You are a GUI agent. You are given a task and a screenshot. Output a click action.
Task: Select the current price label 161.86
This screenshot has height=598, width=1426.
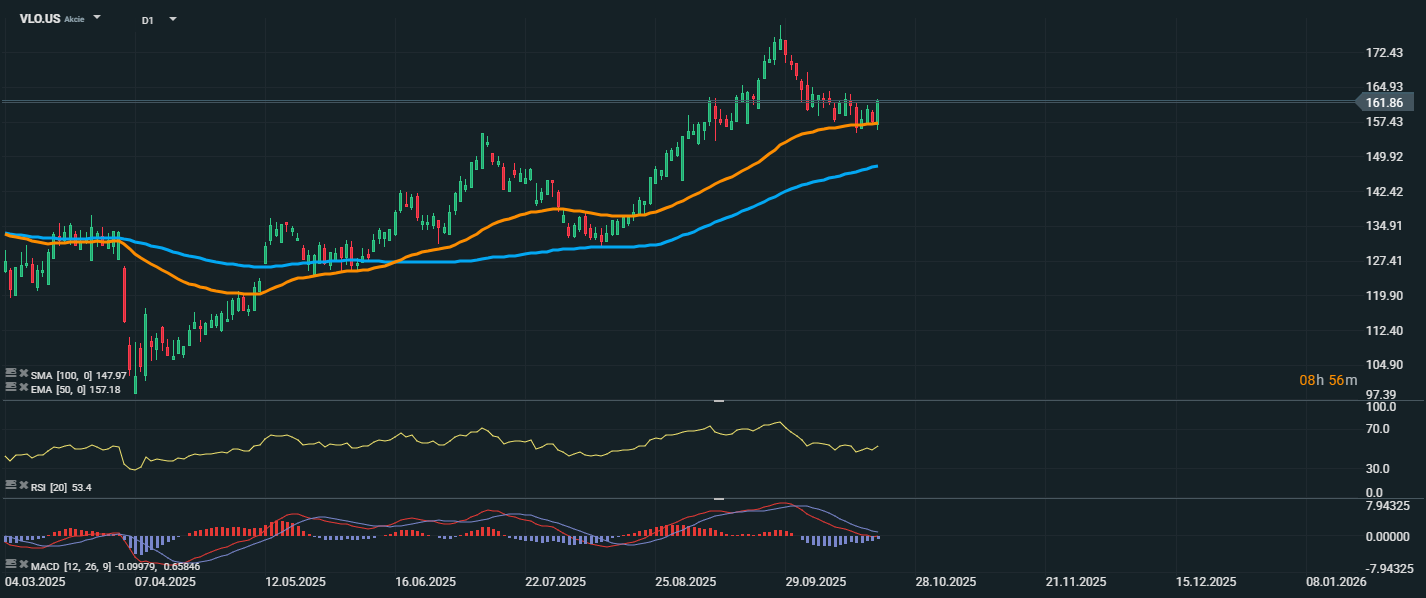click(1389, 102)
